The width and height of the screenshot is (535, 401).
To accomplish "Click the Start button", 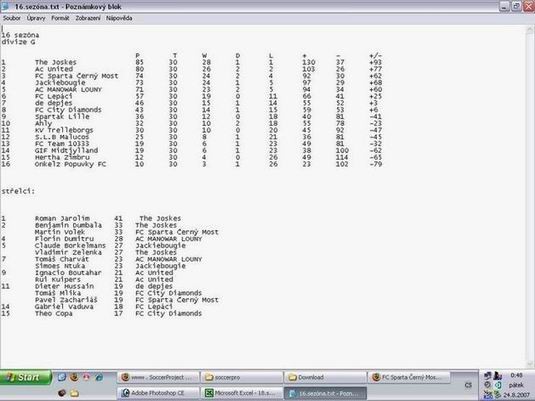I will [x=25, y=377].
